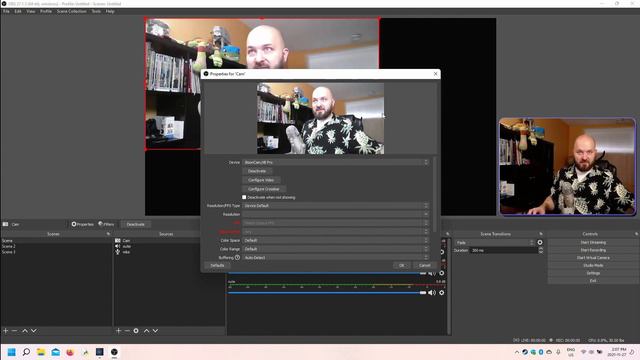Add a new scene with plus icon
Screen dimensions: 640x360
(x=6, y=331)
